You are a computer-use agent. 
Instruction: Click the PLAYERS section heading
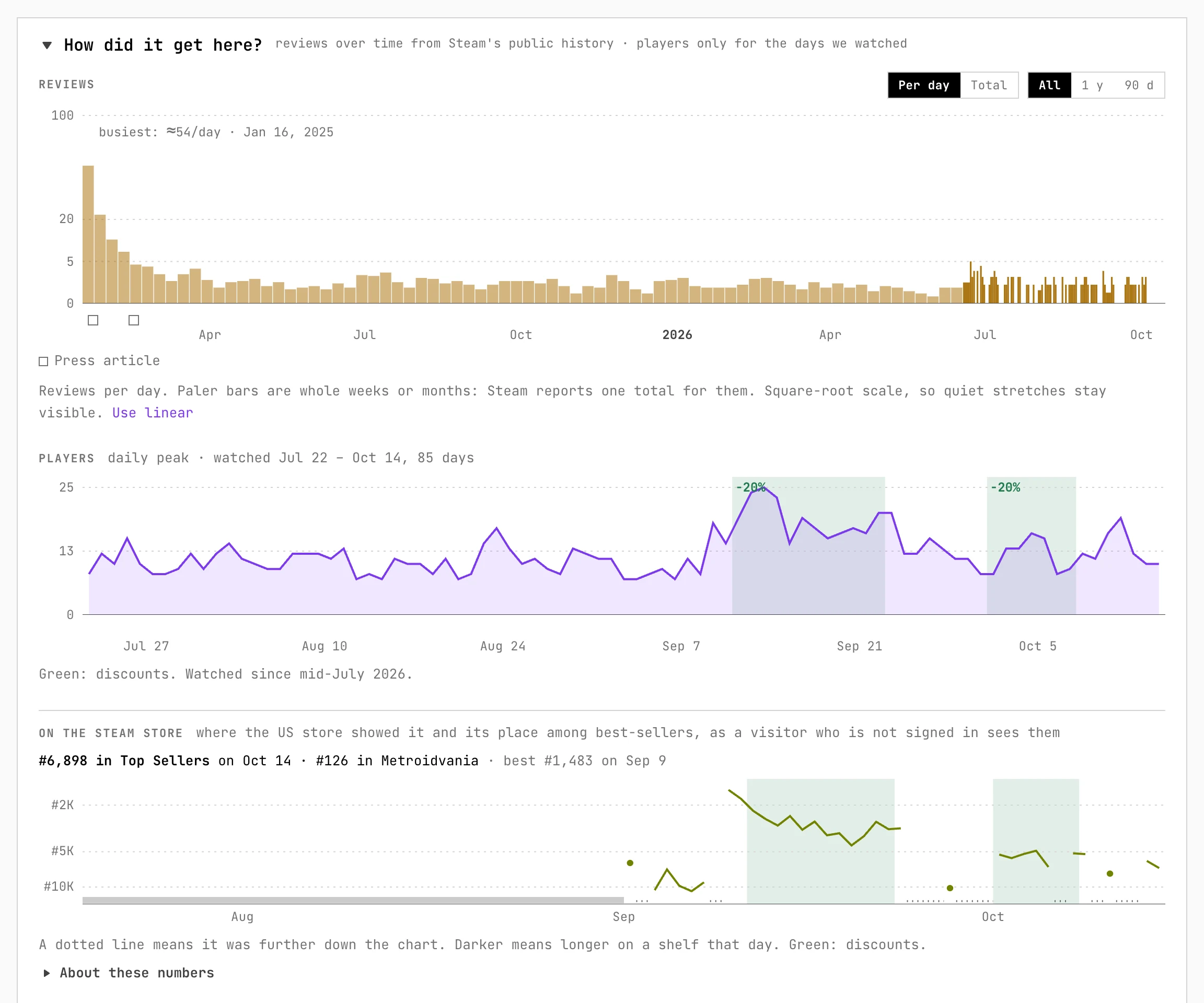pos(66,459)
